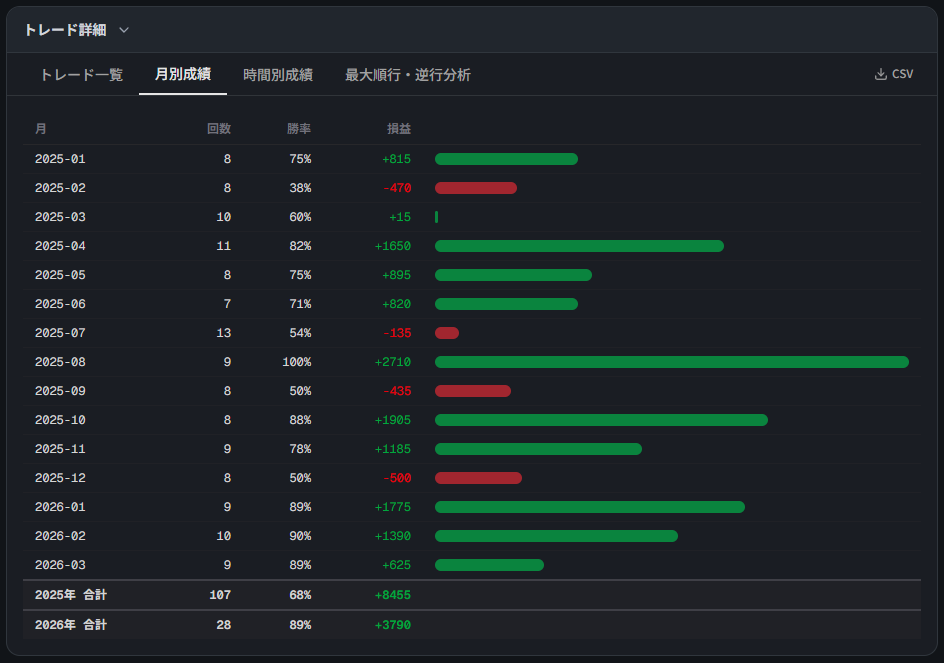944x663 pixels.
Task: Click the red bar for 2025-12
Action: [478, 478]
